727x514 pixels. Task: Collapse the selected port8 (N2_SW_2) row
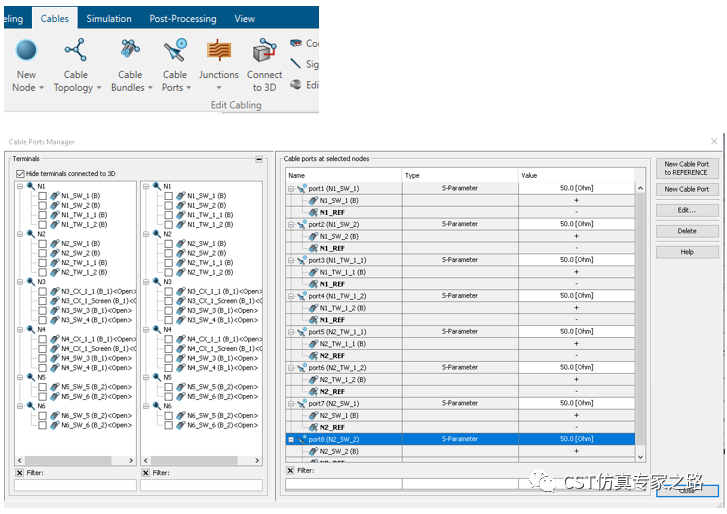click(x=291, y=439)
